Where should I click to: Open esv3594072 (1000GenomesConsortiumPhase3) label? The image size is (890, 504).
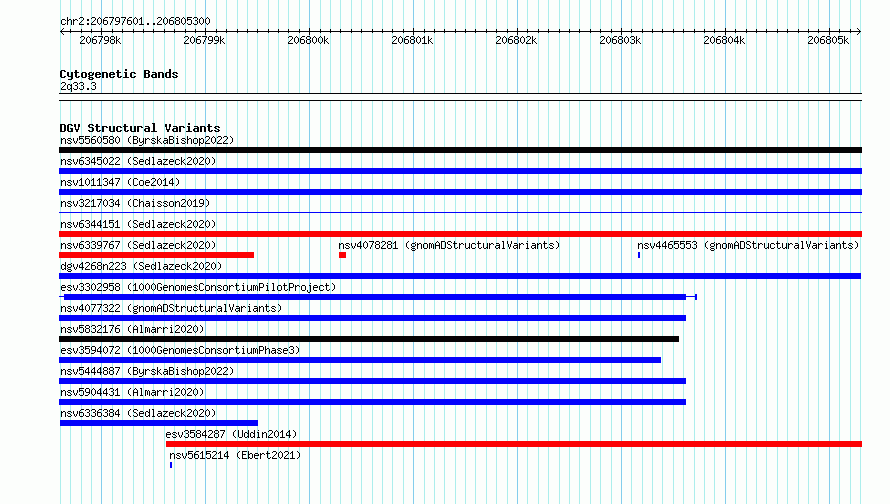180,350
